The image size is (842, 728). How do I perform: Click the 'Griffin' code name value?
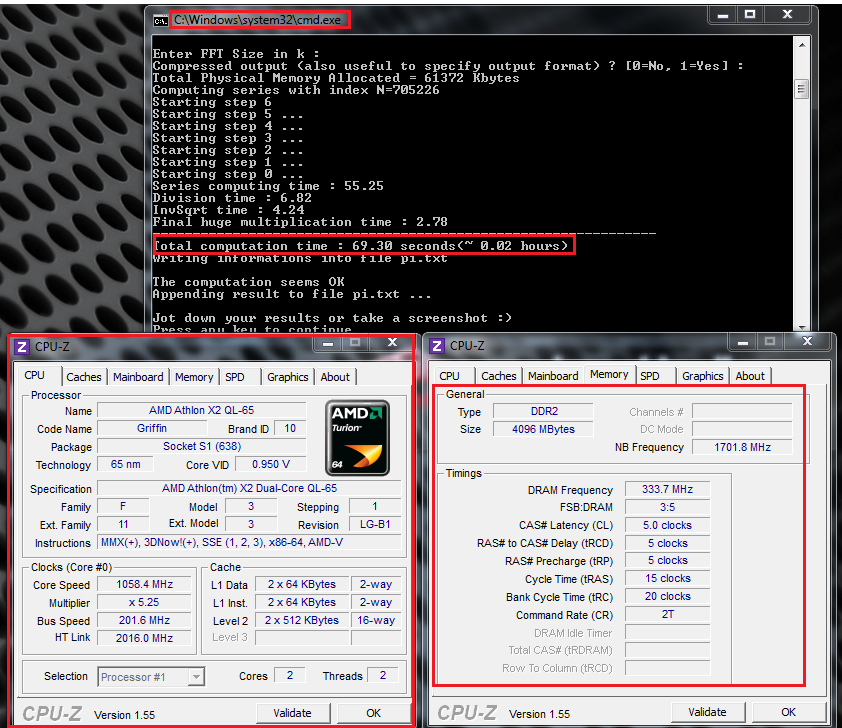tap(152, 428)
